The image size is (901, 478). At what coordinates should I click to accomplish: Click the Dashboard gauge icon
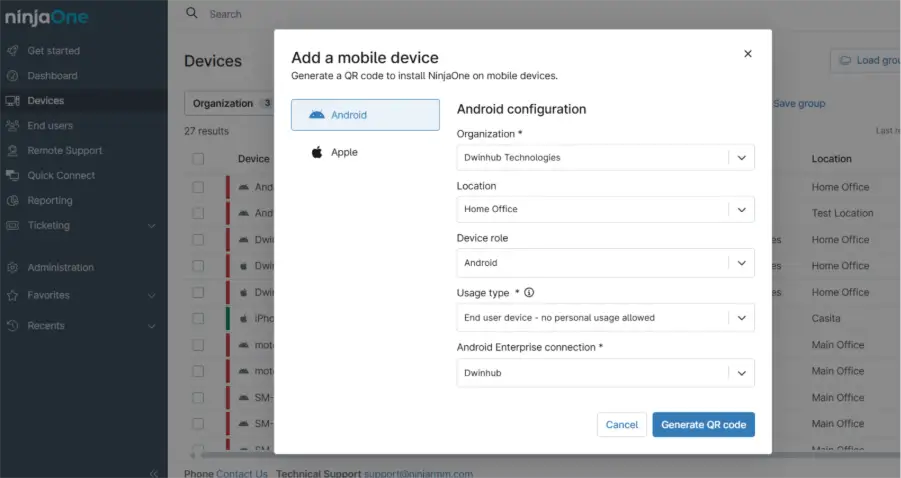click(x=13, y=76)
